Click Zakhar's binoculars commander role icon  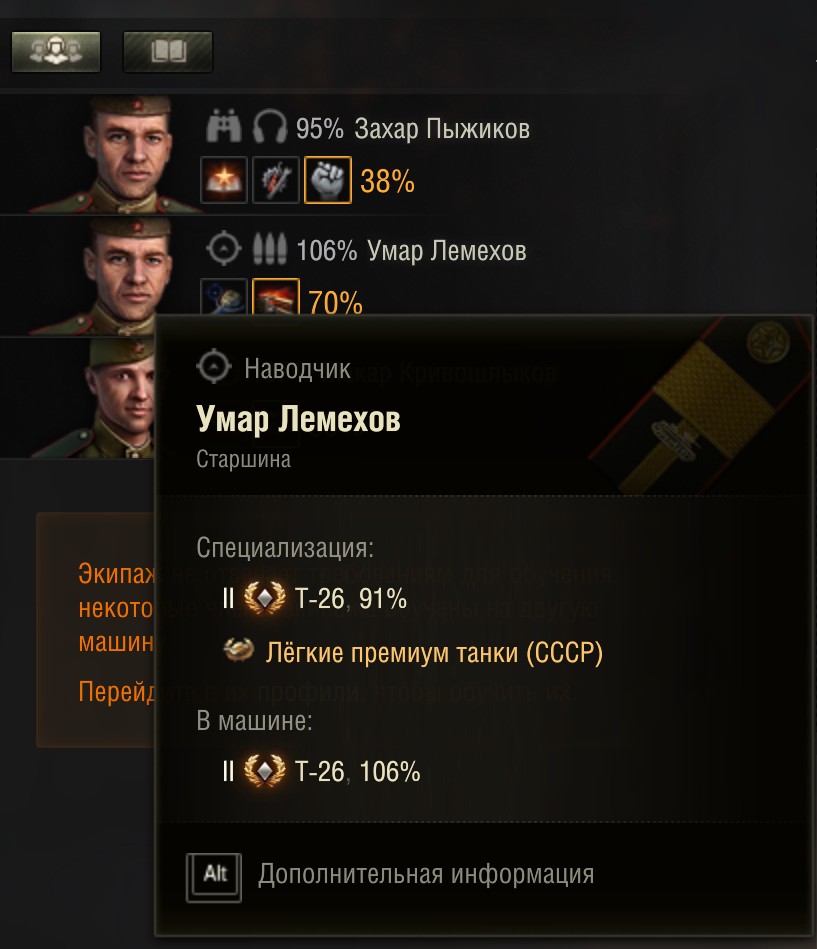click(224, 128)
